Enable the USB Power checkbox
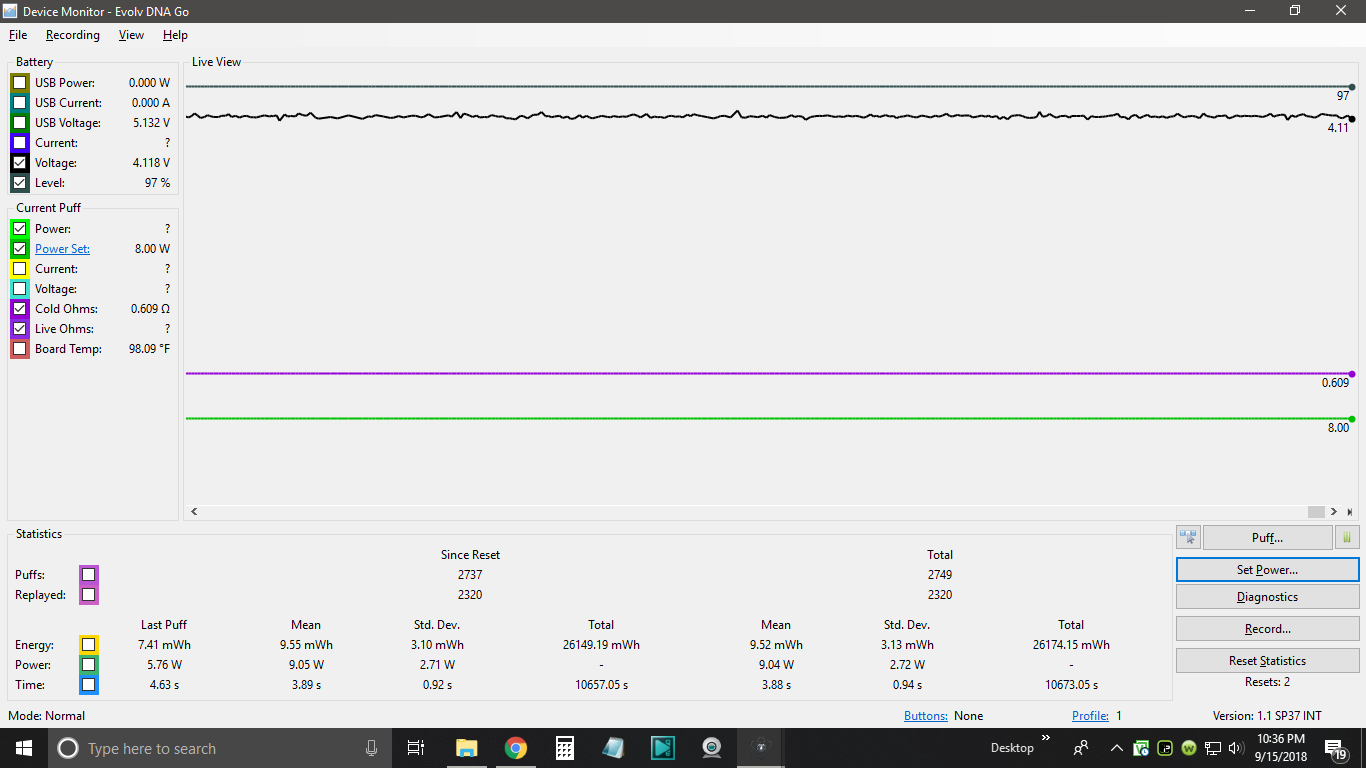Screen dimensions: 1366x768 point(20,83)
